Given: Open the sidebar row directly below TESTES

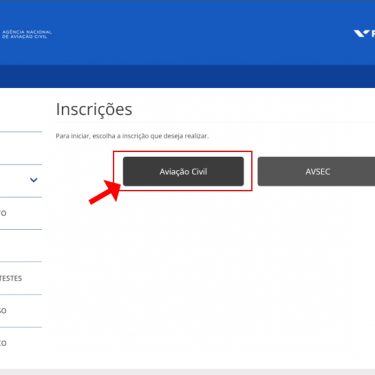Looking at the screenshot, I should pyautogui.click(x=21, y=311).
